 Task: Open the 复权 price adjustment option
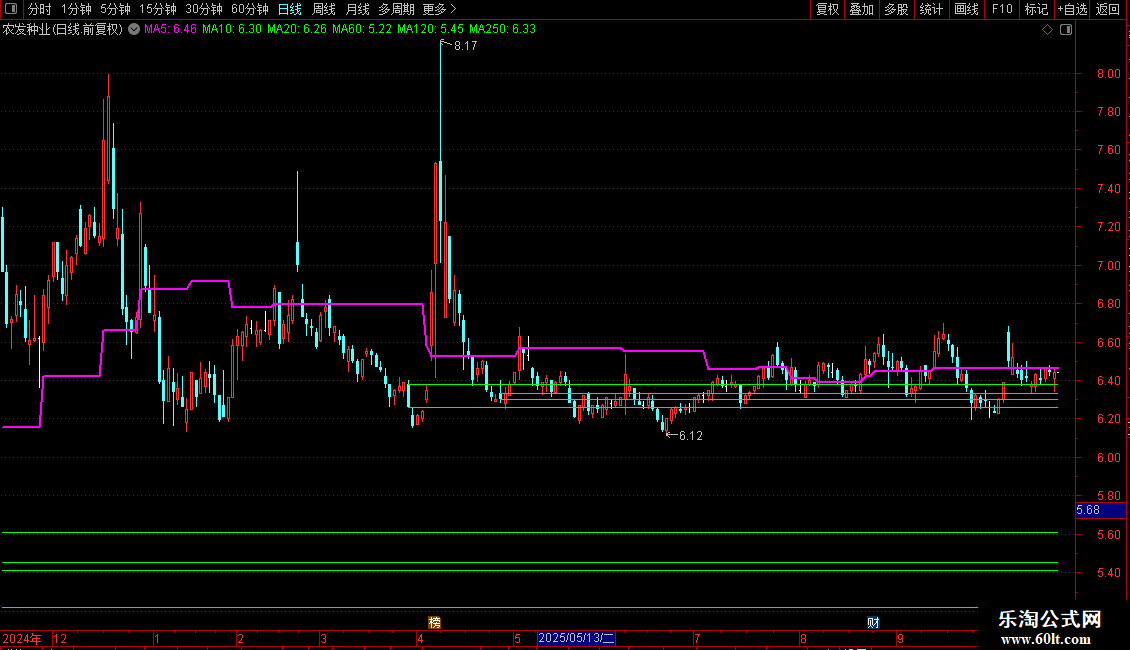coord(827,9)
